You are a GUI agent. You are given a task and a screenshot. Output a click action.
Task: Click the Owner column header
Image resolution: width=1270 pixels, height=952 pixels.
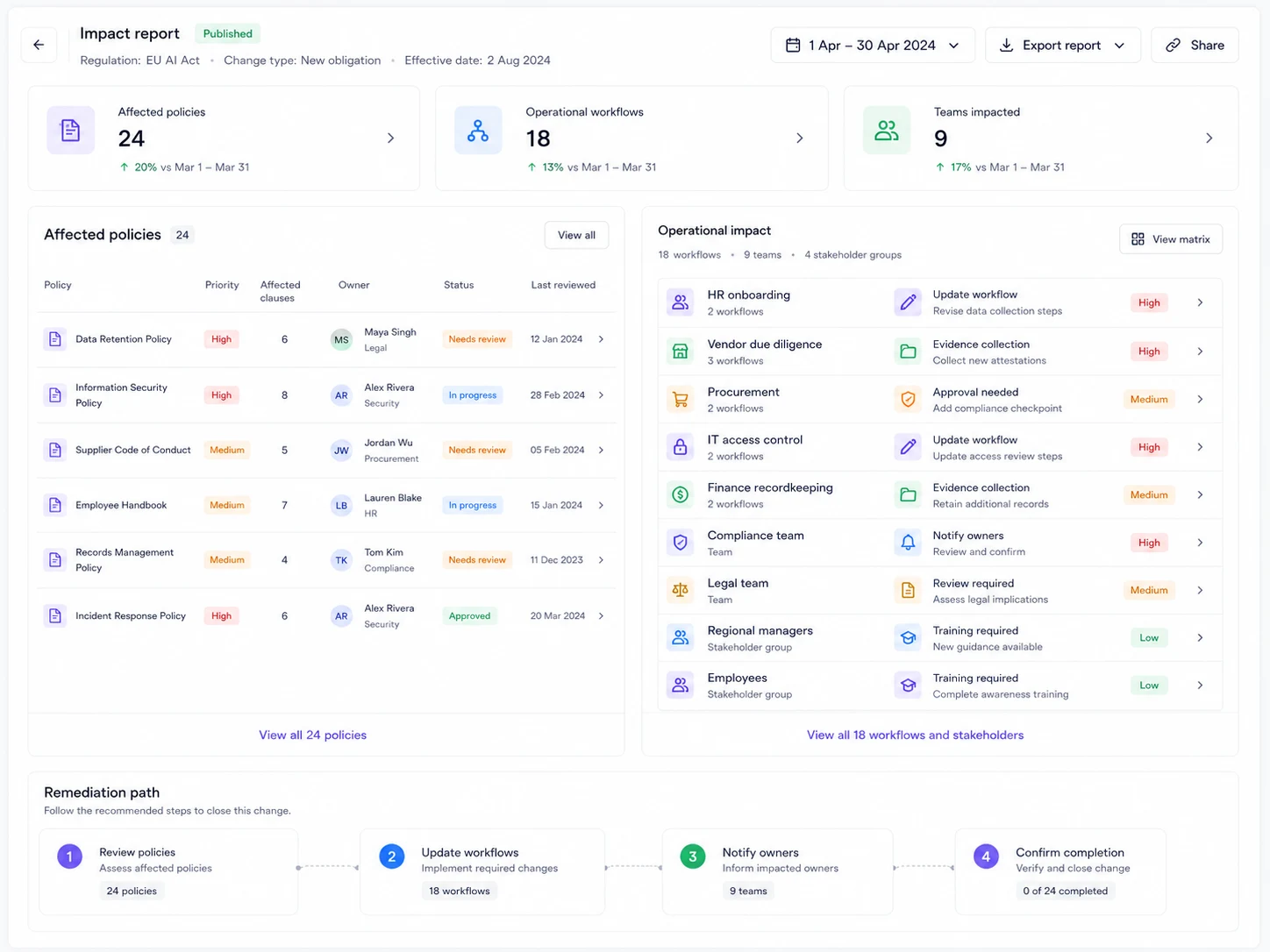pos(353,285)
